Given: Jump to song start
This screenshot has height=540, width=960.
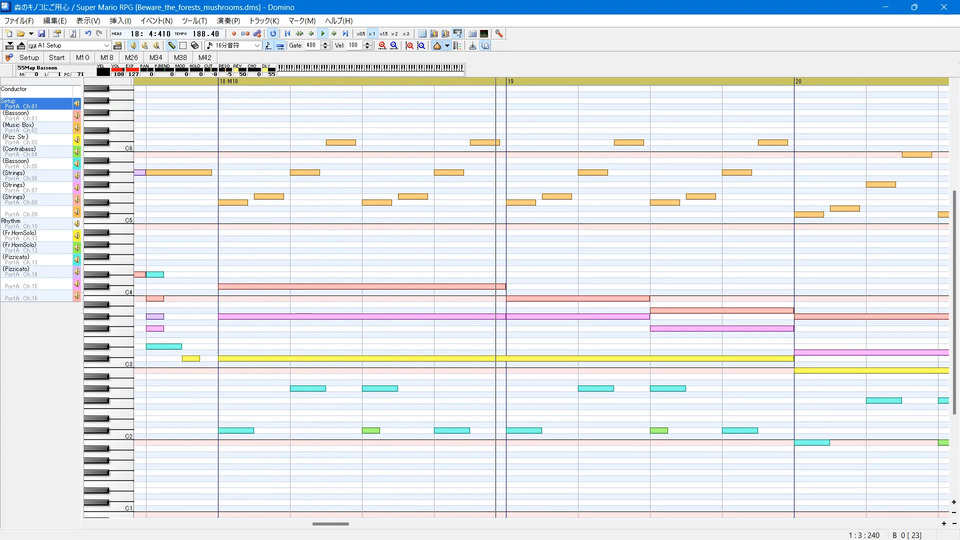Looking at the screenshot, I should point(287,34).
